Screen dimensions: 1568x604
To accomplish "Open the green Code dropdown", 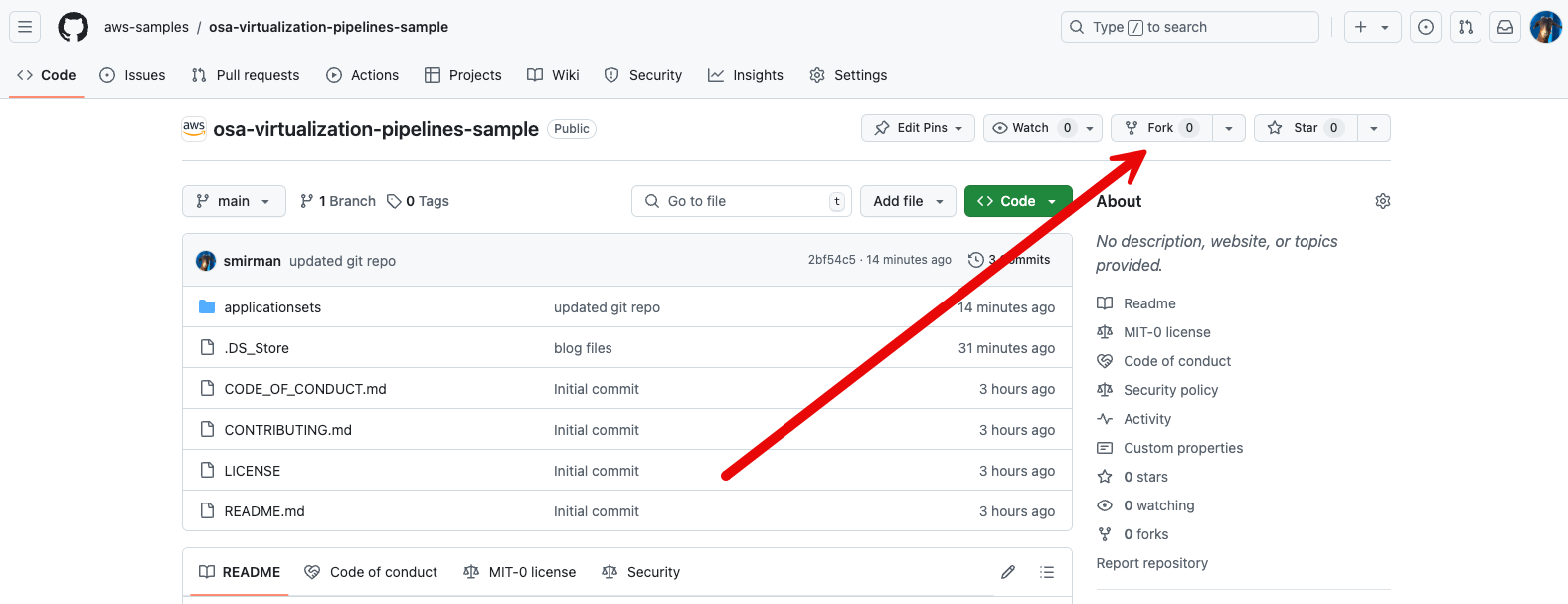I will click(x=1018, y=201).
